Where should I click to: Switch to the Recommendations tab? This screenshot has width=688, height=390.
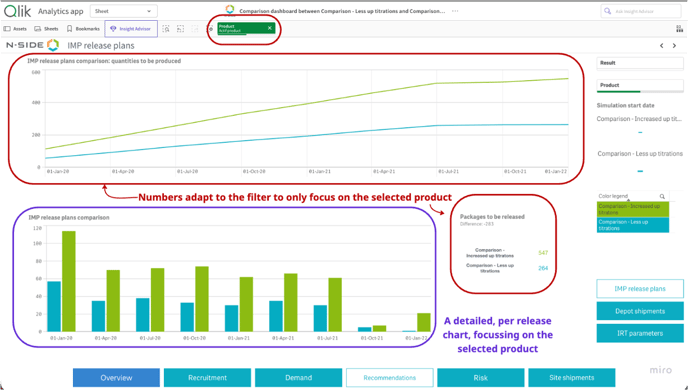390,378
